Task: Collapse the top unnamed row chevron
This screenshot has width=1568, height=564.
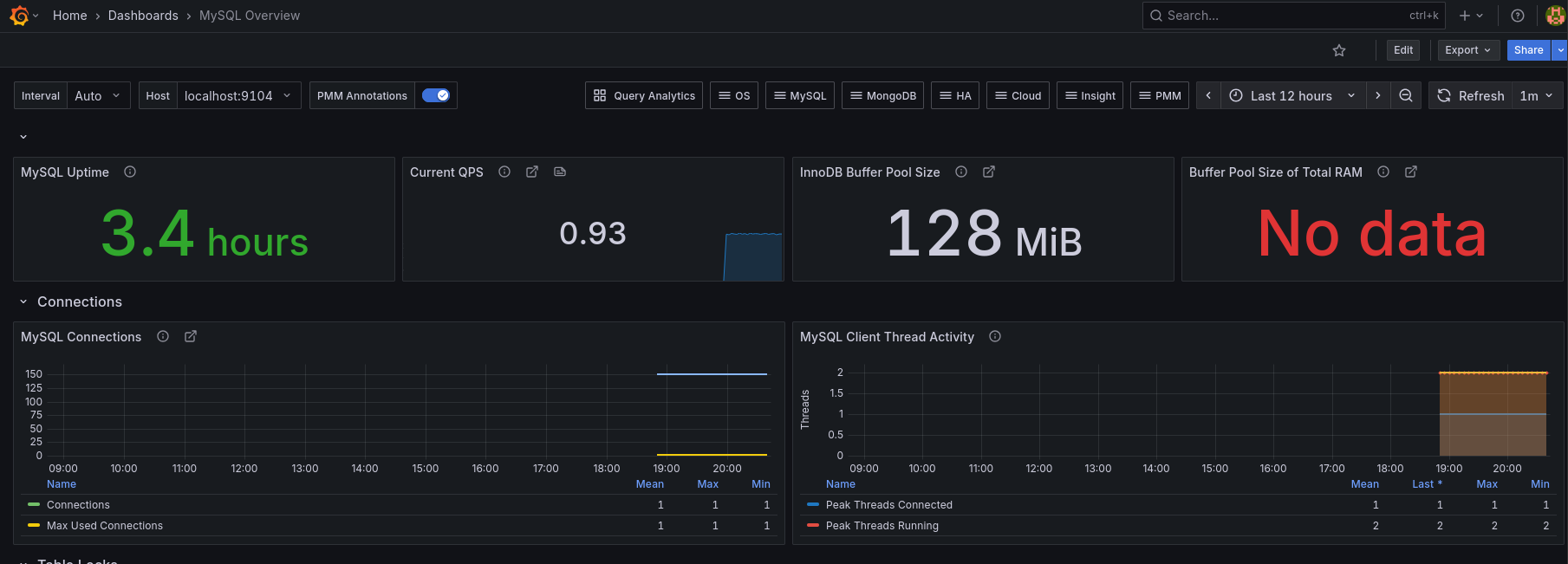Action: 23,137
